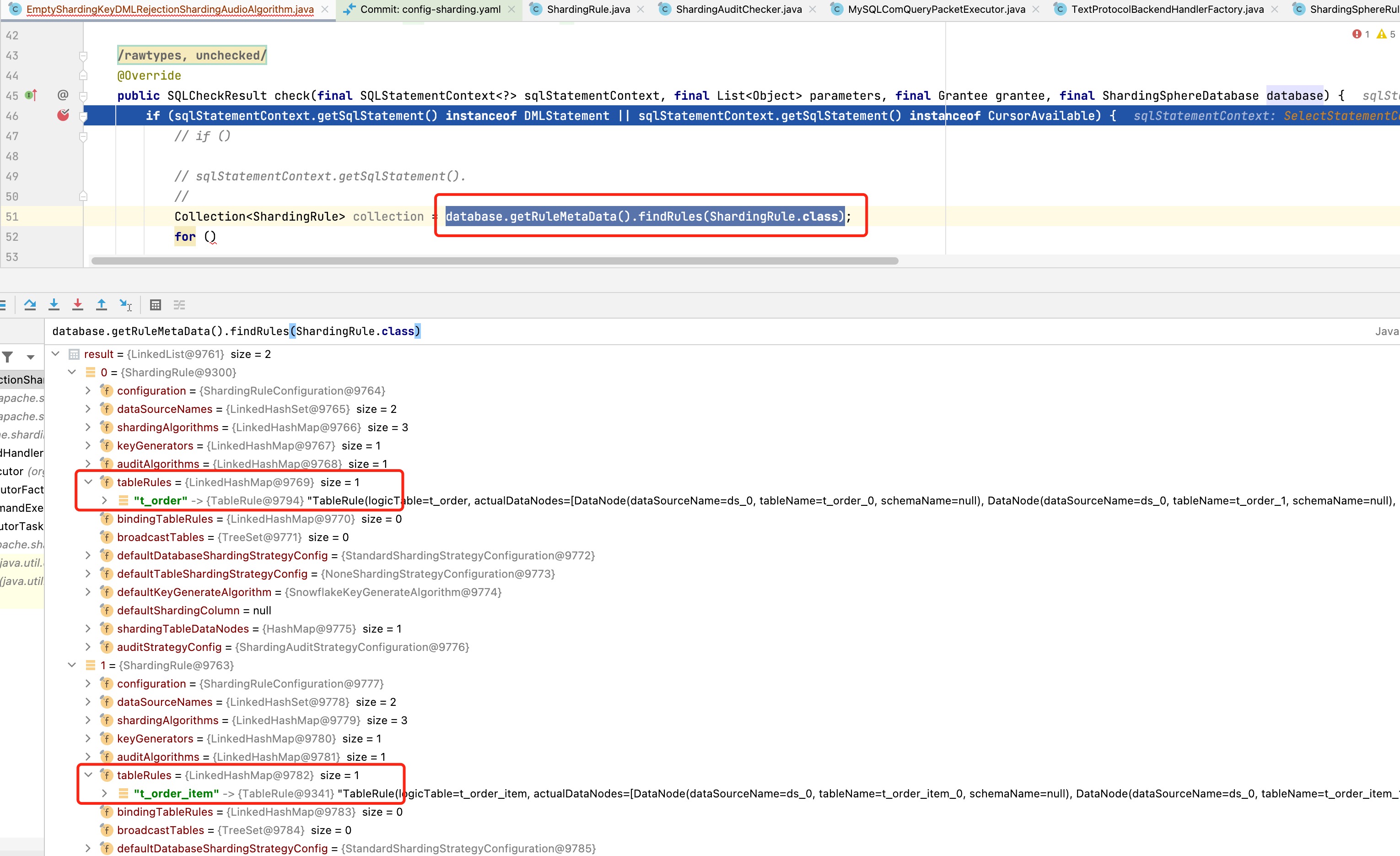This screenshot has height=856, width=1400.
Task: Open the Evaluate Expression calculator icon
Action: click(x=155, y=305)
